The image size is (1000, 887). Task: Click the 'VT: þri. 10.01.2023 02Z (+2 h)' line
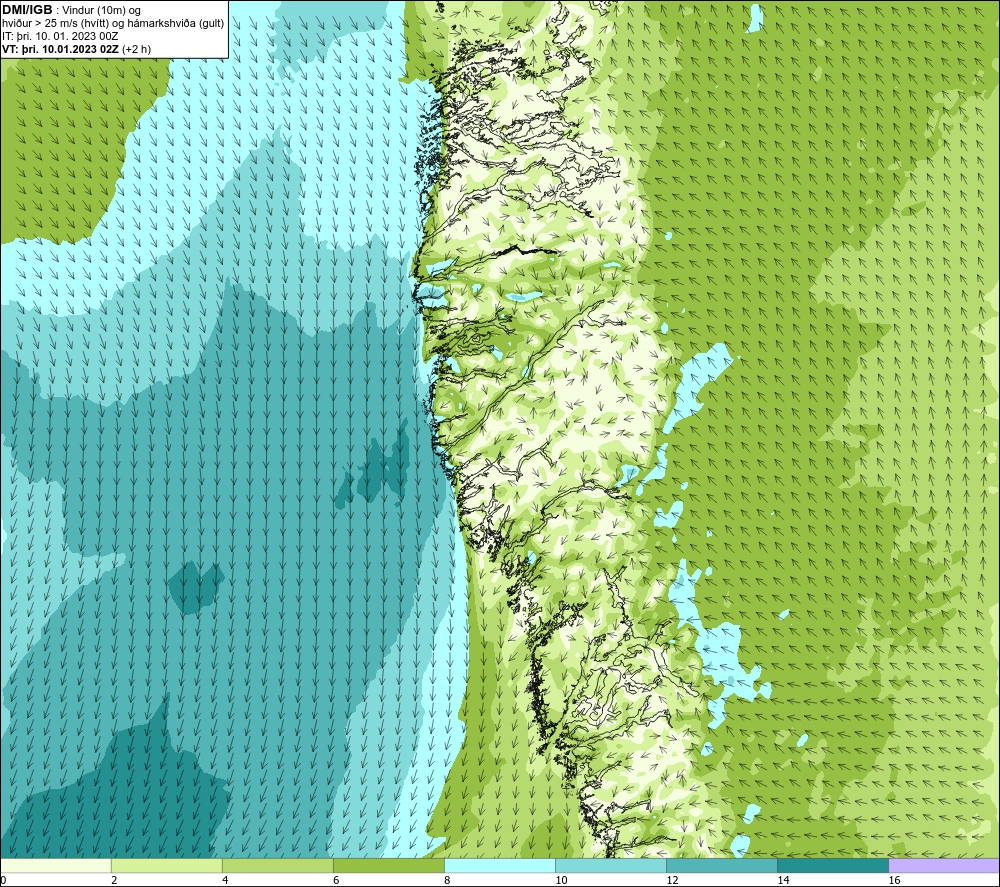(x=77, y=49)
